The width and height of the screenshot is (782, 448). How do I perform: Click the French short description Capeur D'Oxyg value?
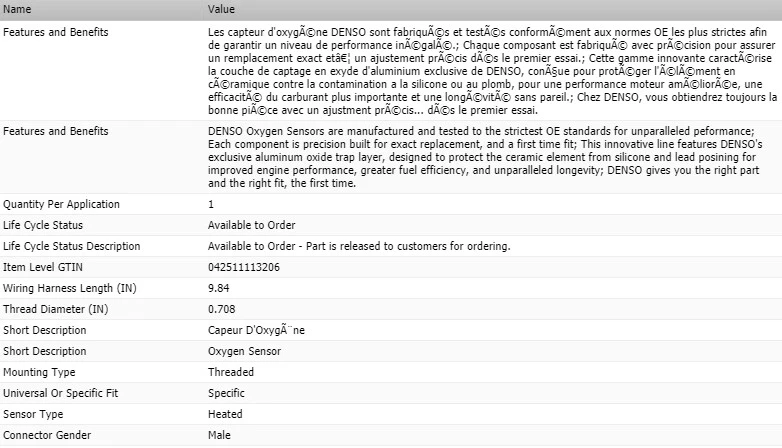(x=257, y=330)
